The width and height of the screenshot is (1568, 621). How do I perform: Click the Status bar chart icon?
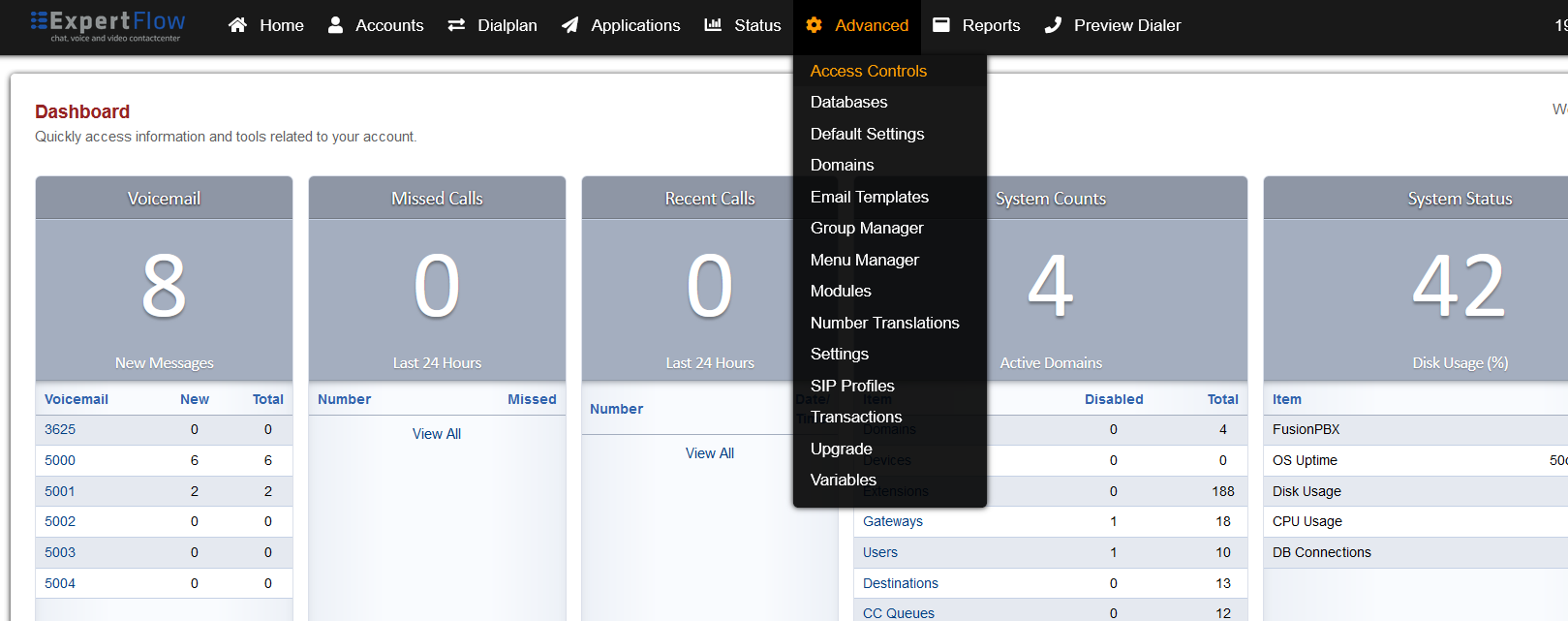tap(713, 25)
